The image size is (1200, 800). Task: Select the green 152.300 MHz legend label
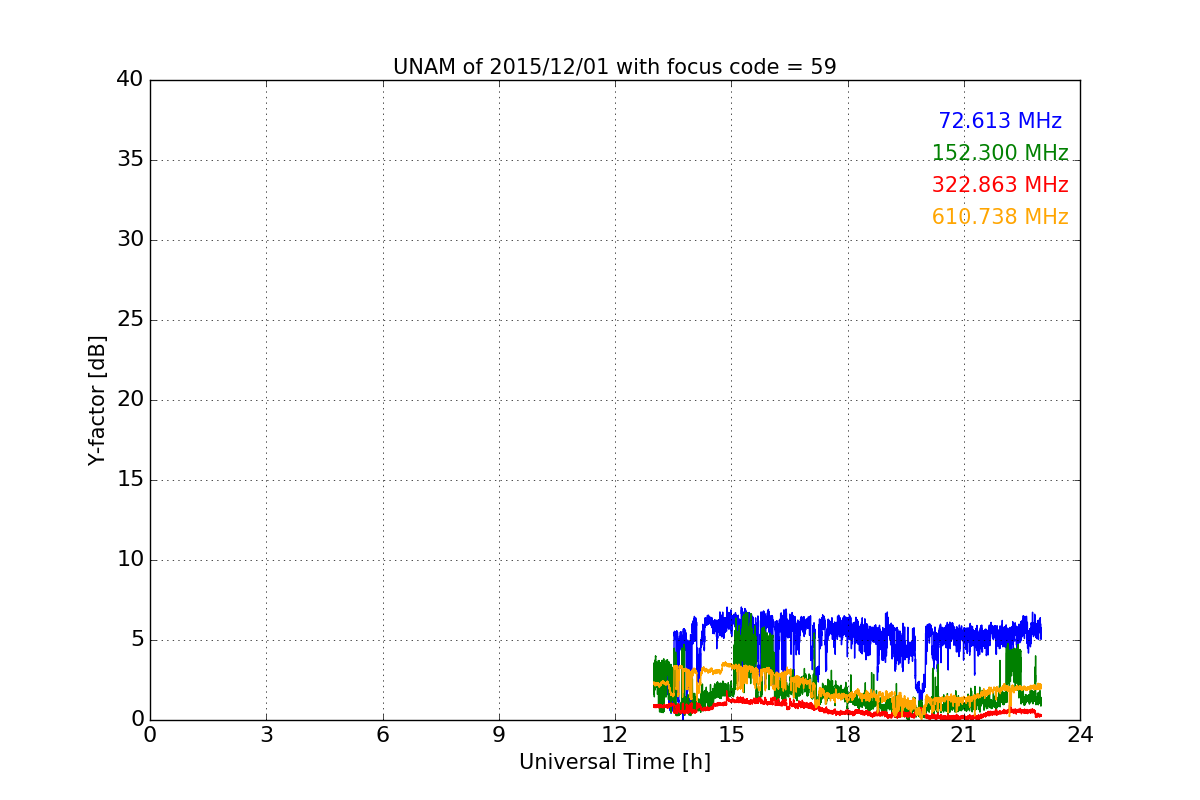click(x=1000, y=153)
